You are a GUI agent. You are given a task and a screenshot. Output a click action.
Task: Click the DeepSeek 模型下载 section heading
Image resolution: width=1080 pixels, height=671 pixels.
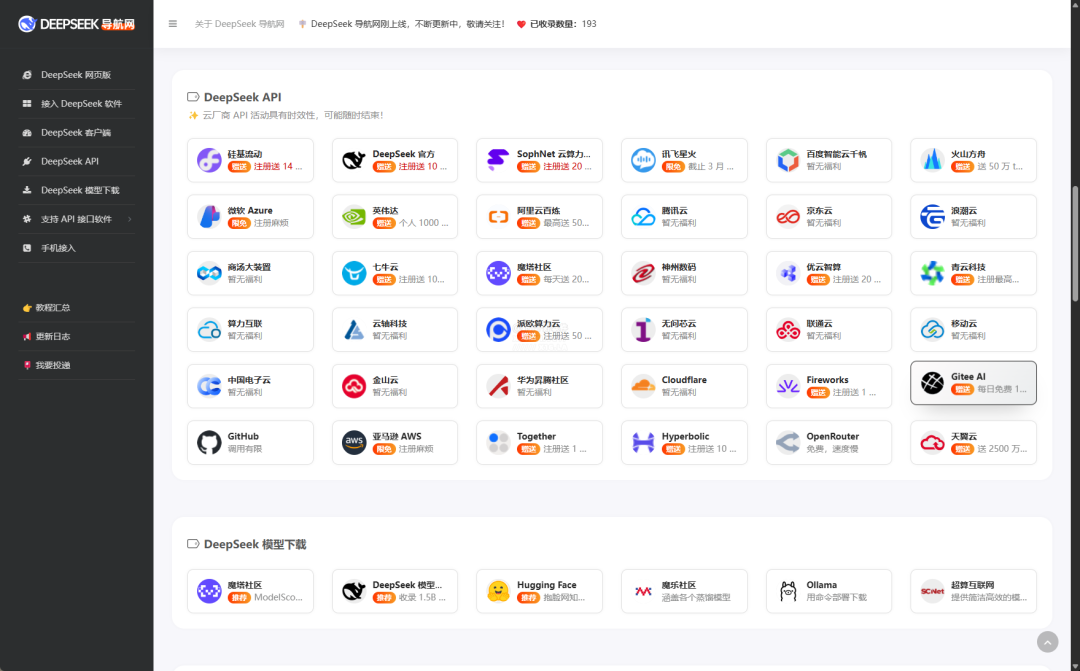coord(255,544)
